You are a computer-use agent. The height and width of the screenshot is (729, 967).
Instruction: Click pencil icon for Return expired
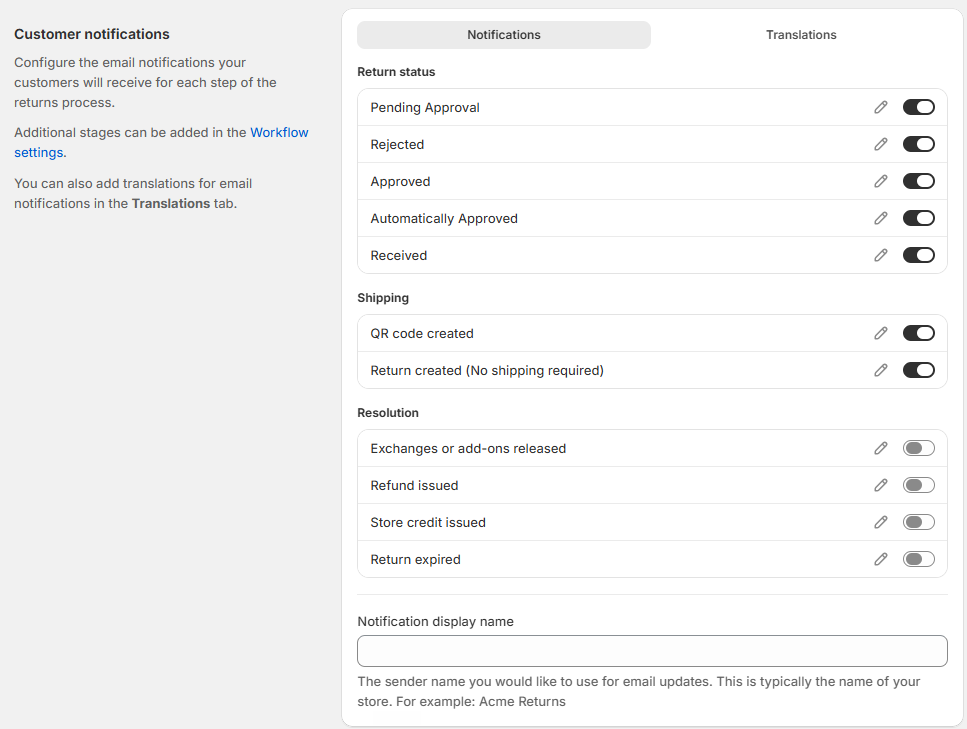(x=881, y=559)
